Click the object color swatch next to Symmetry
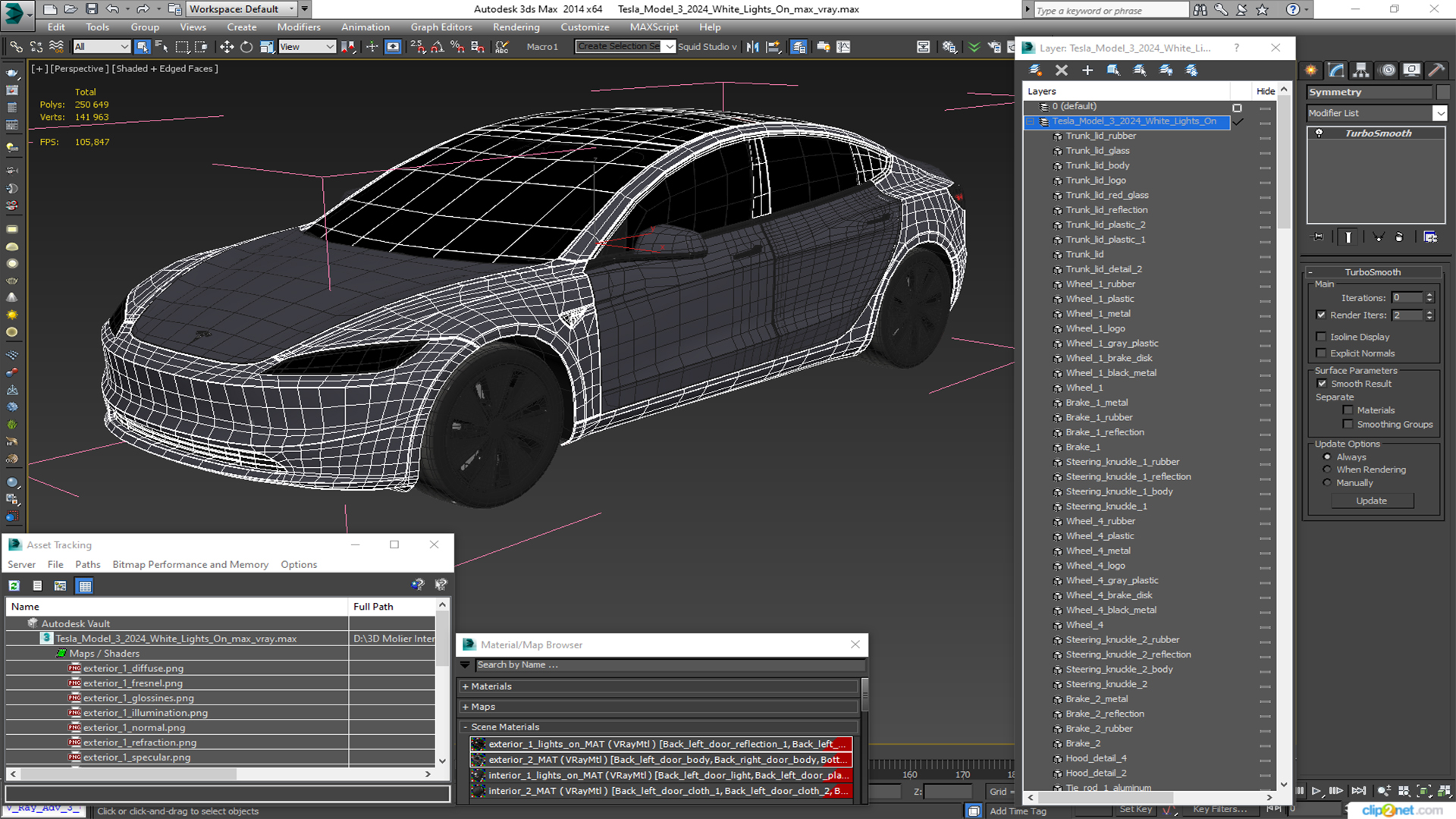 pyautogui.click(x=1443, y=93)
